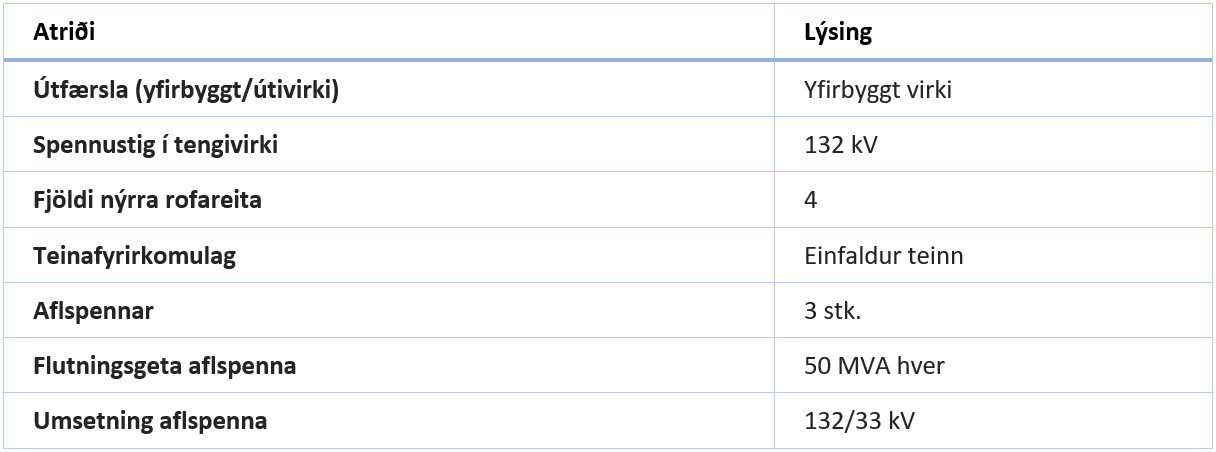Select the 'Útfærsla (yfirbyggt/útivirki)' row label
1216x452 pixels.
coord(186,90)
